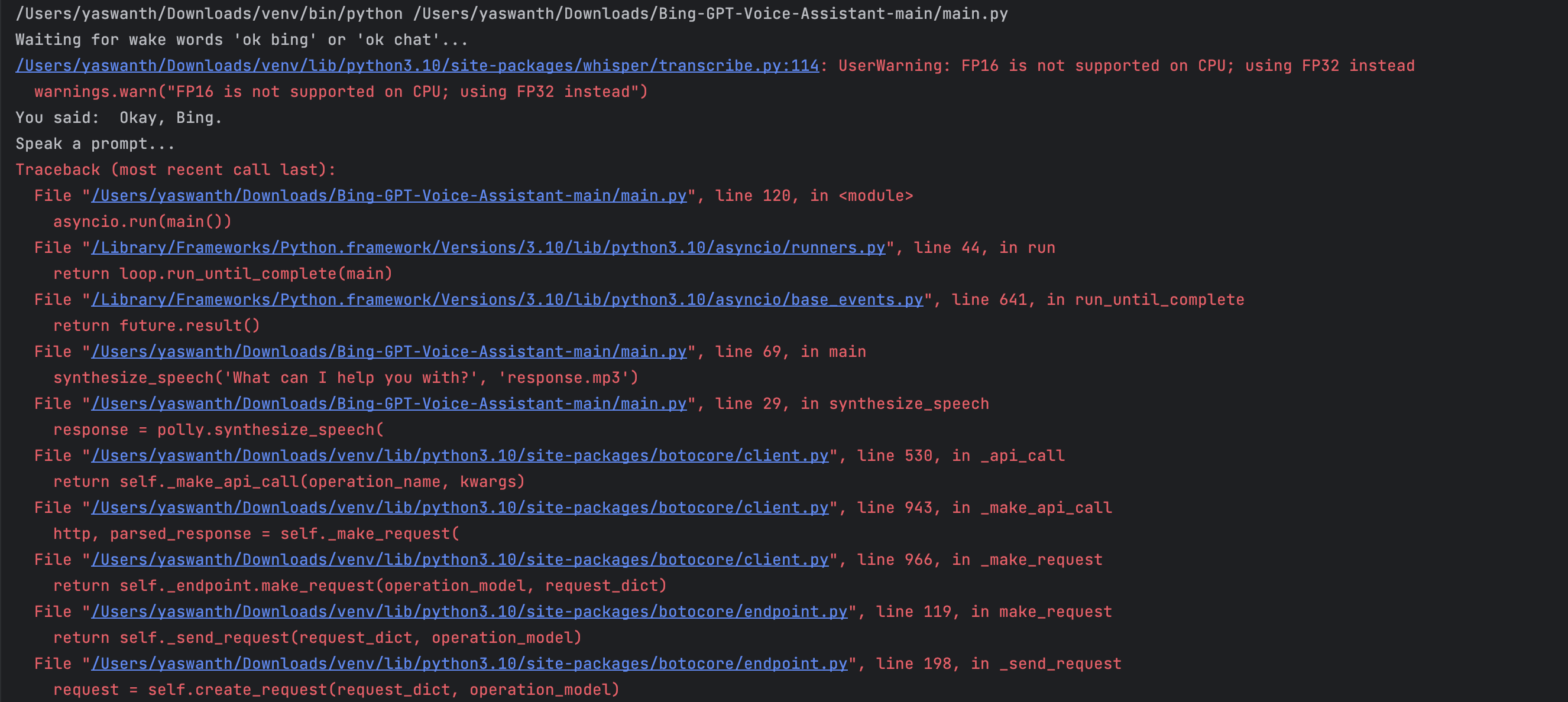Open botocore endpoint.py link at line 119

point(469,612)
